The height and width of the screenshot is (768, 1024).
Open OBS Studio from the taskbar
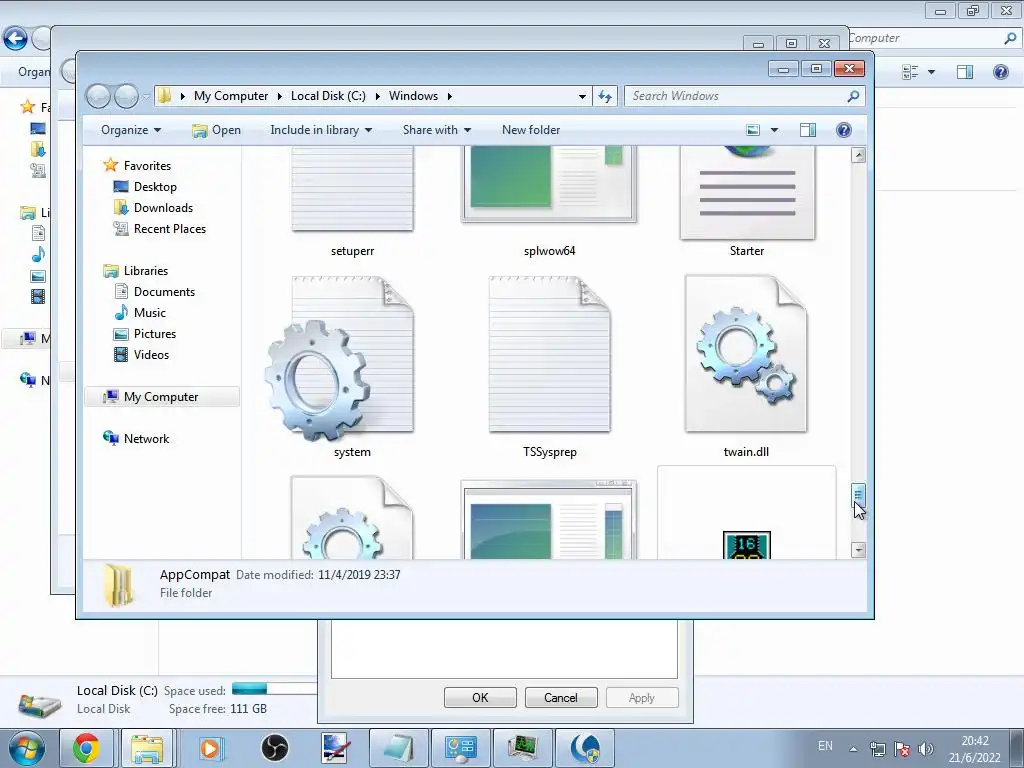(274, 748)
